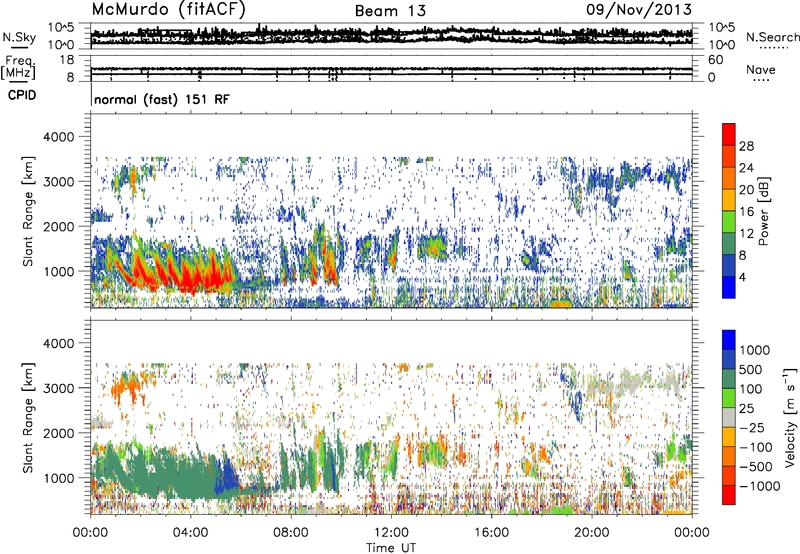Image resolution: width=800 pixels, height=554 pixels.
Task: Click the 'Freq. [MHz]' axis label
Action: pos(18,68)
